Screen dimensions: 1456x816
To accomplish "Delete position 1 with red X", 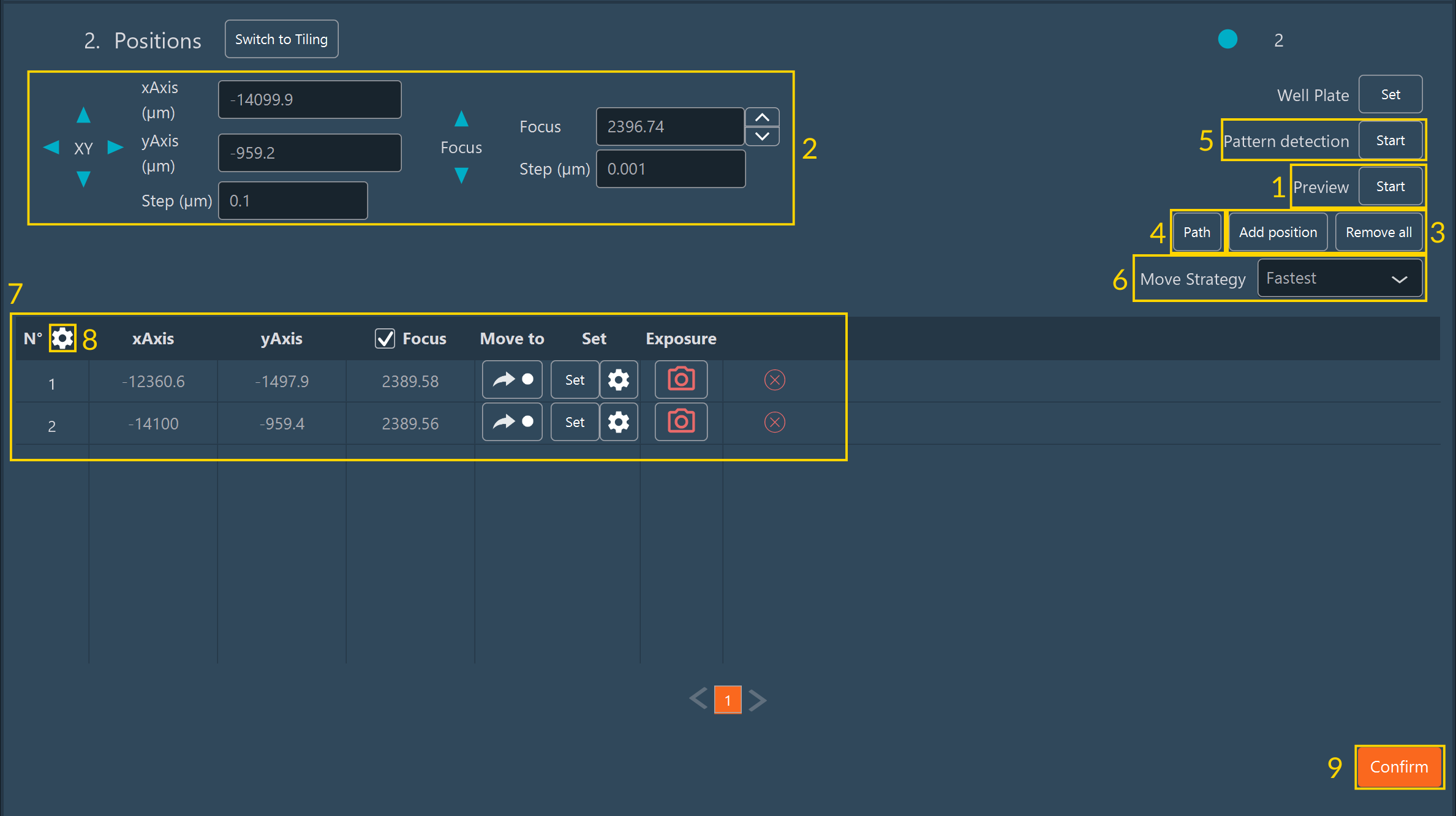I will (x=774, y=380).
